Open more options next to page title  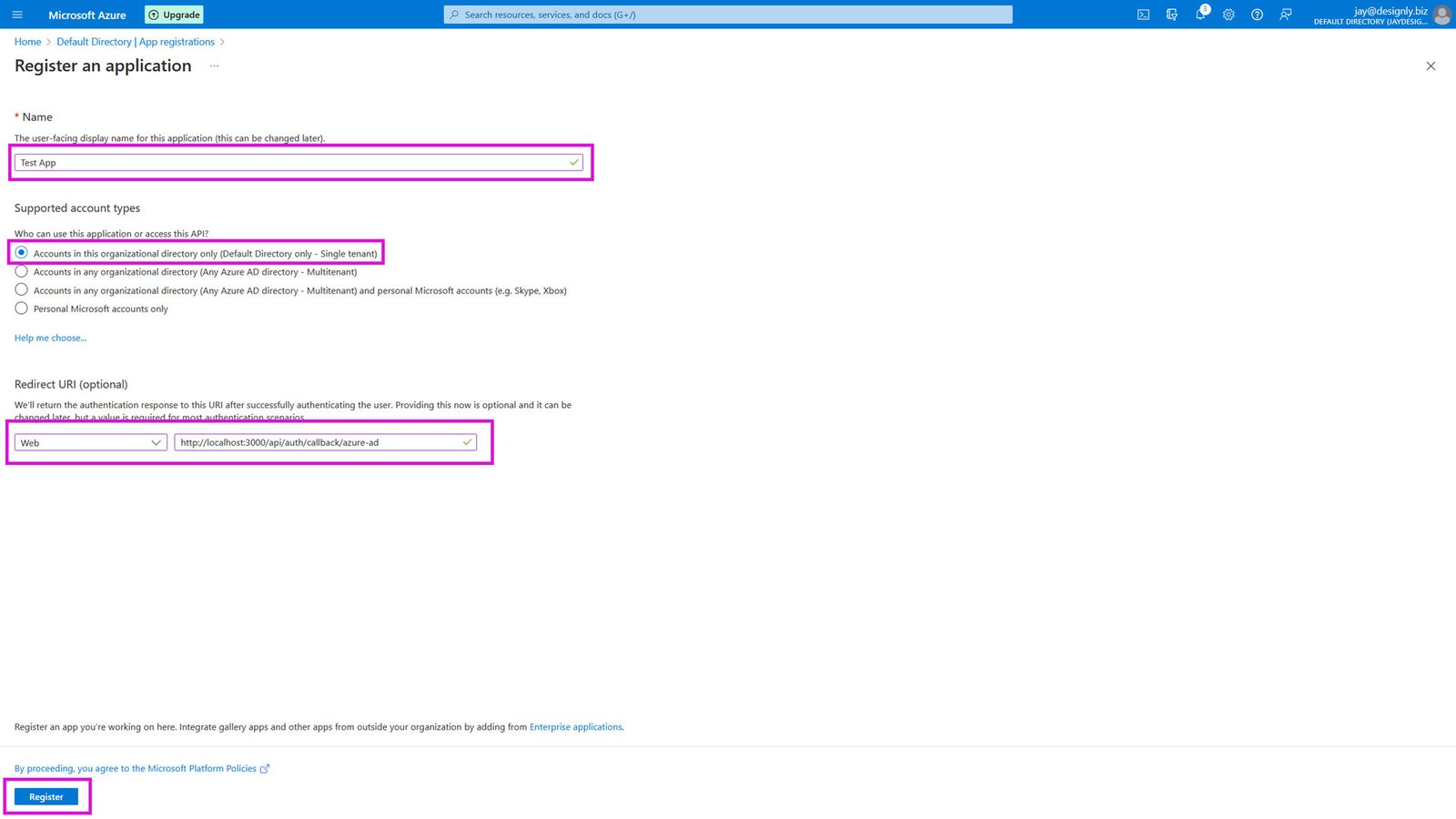[214, 66]
